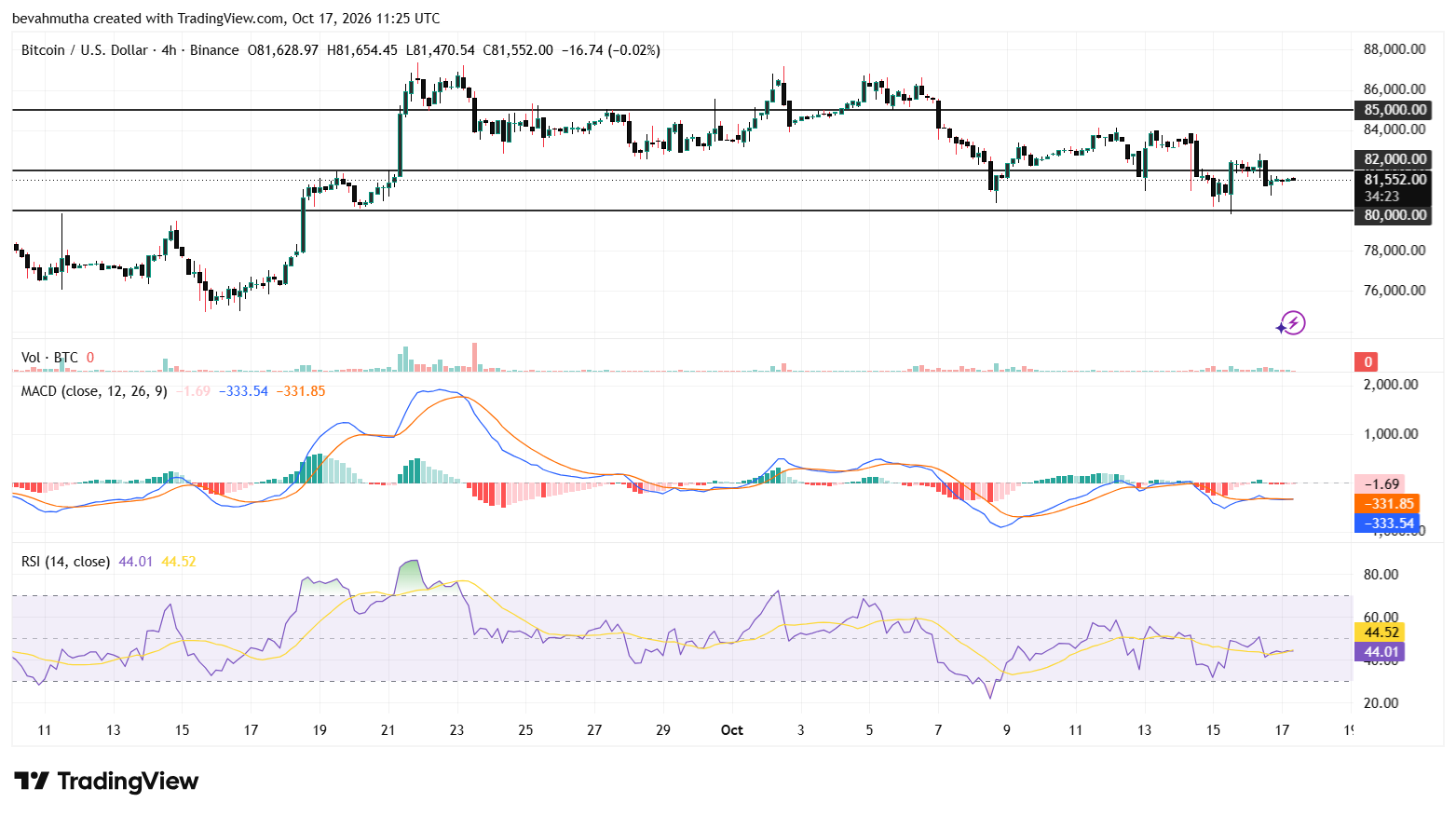Click the 88,000.00 price scale label
The width and height of the screenshot is (1456, 816).
coord(1395,49)
